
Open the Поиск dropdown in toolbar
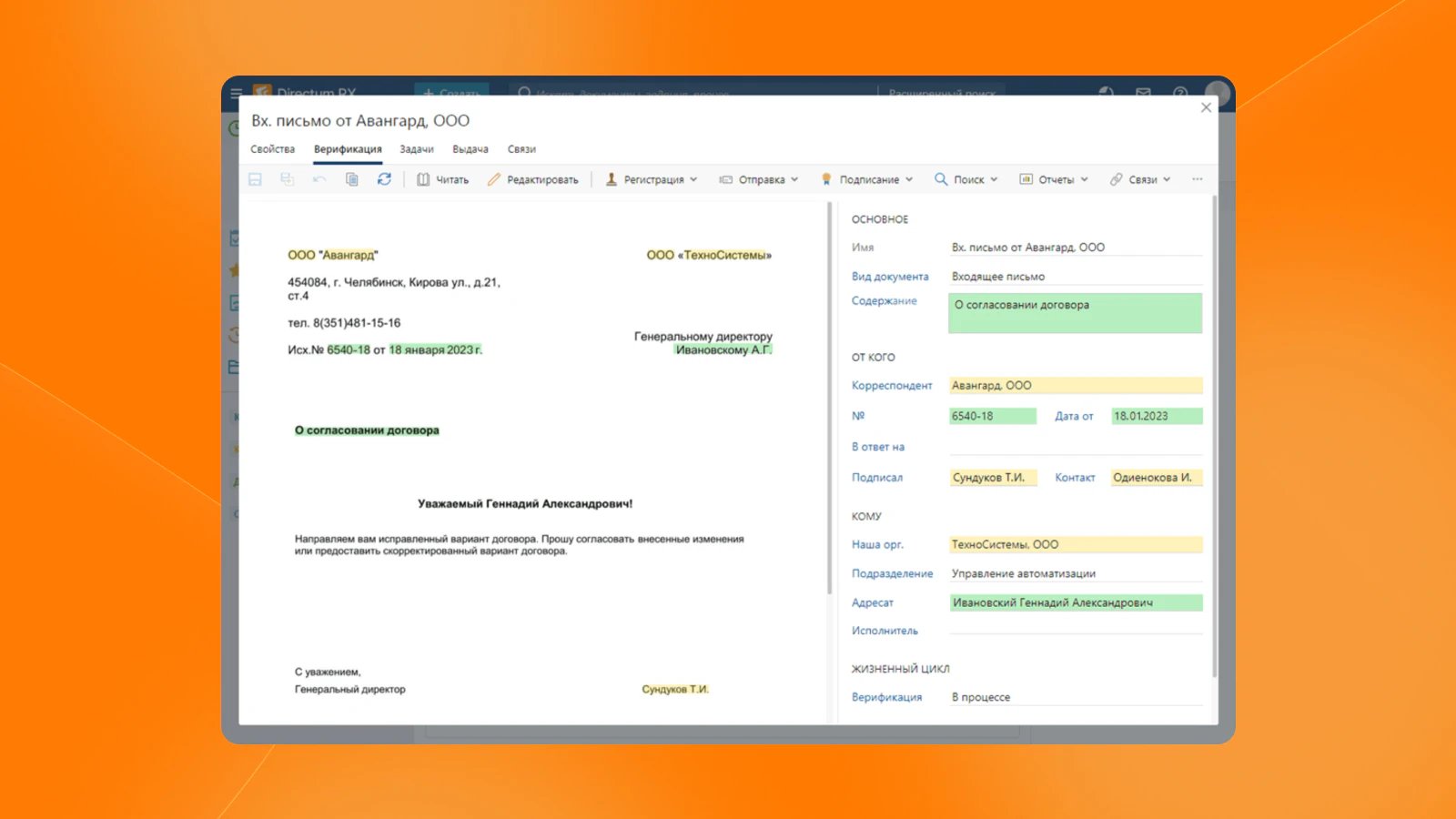[966, 180]
